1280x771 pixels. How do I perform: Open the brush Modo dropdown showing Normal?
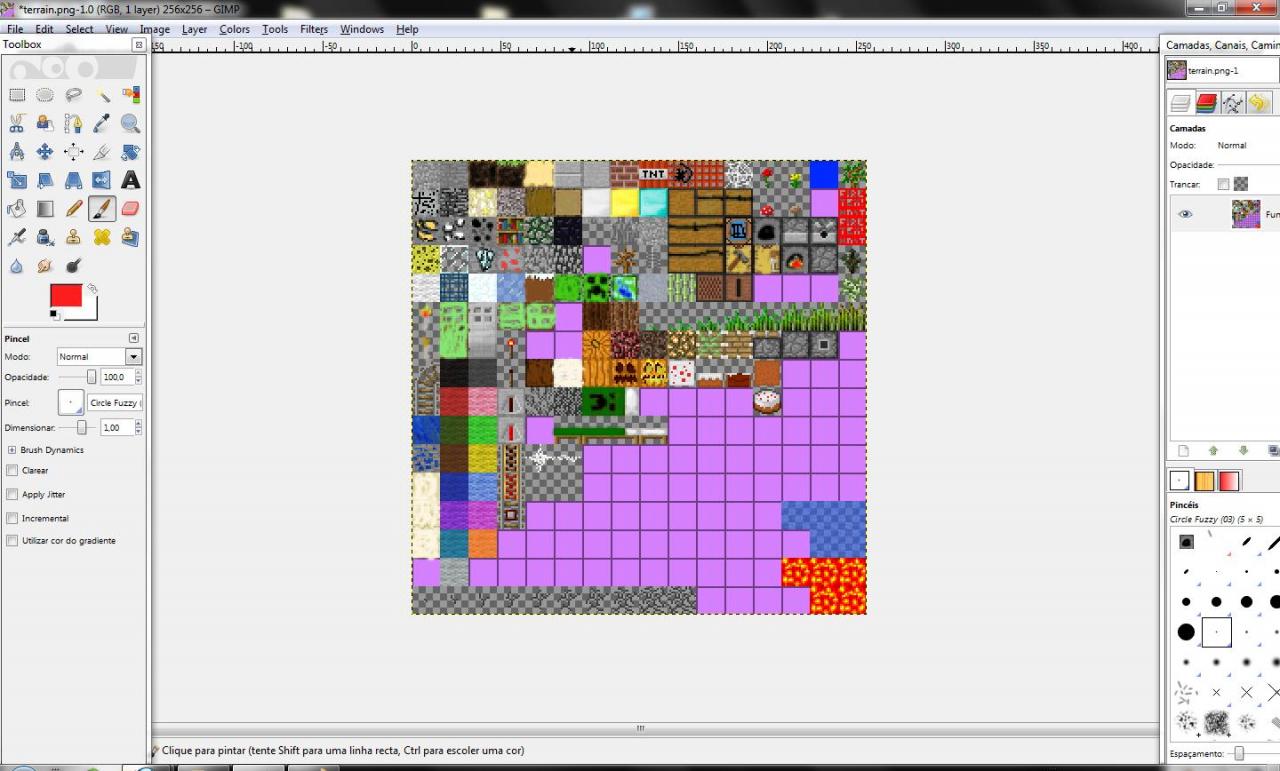click(97, 356)
